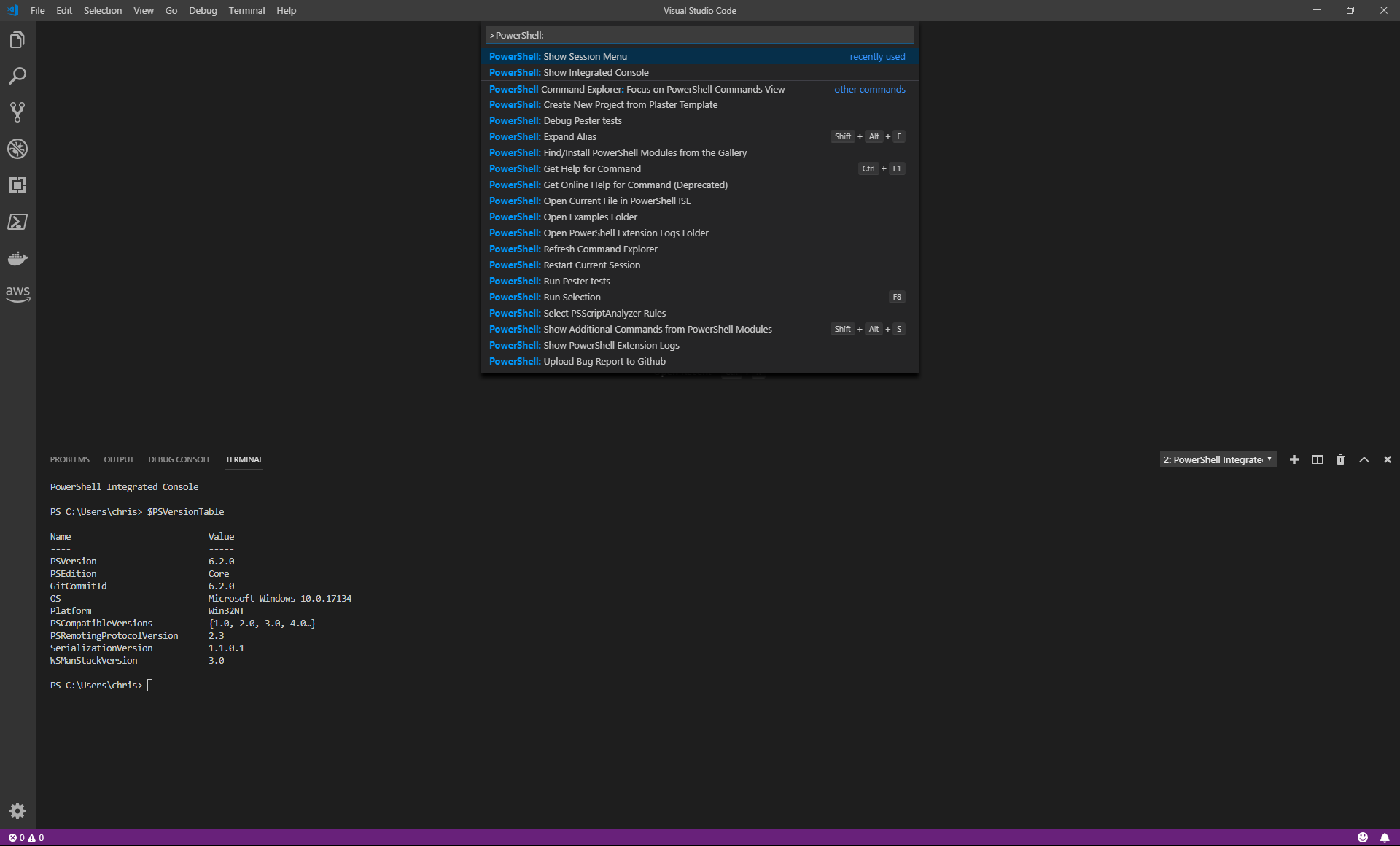Open the terminal selector dropdown

click(x=1218, y=459)
